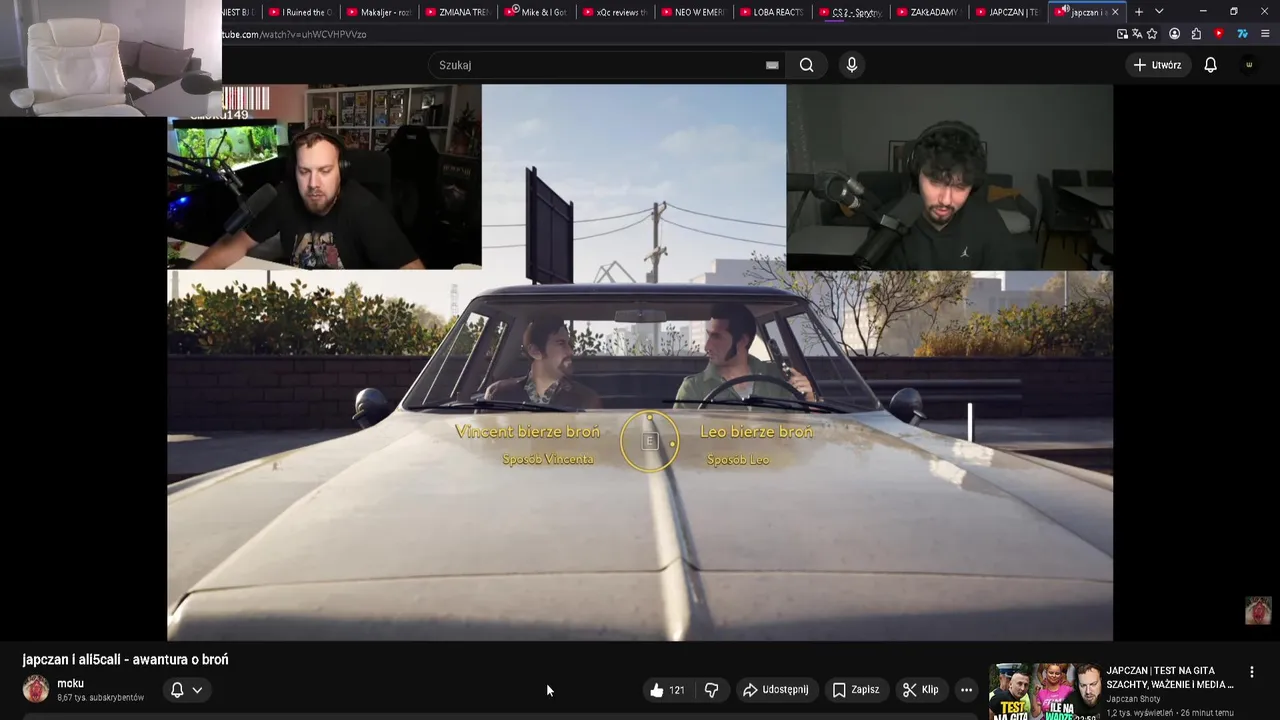1280x720 pixels.
Task: Click the '8,67 tys. subskrybentów' text
Action: (x=101, y=698)
